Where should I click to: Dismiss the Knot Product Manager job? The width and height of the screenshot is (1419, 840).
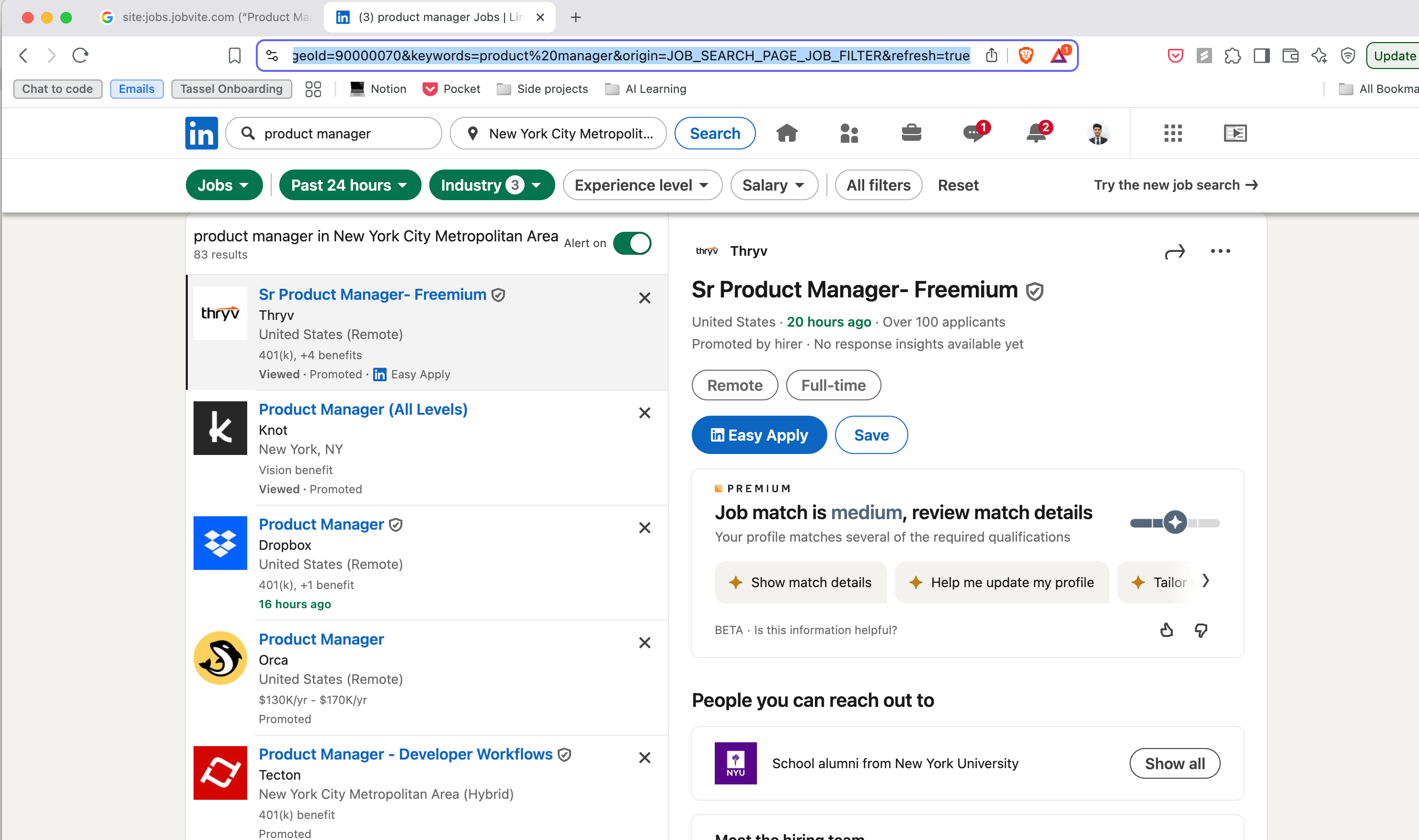click(x=644, y=413)
